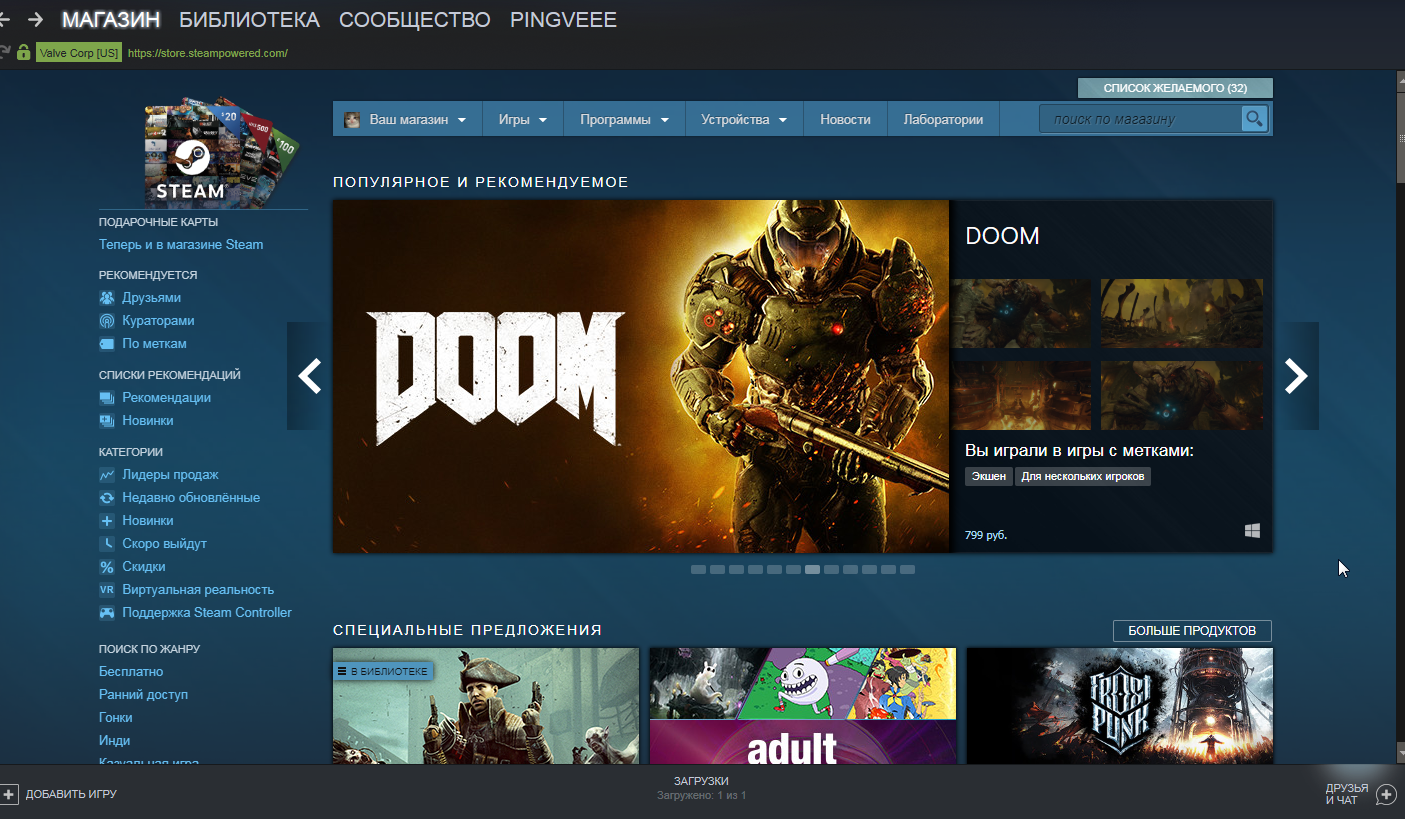Click the 799 руб. price on DOOM

click(986, 535)
